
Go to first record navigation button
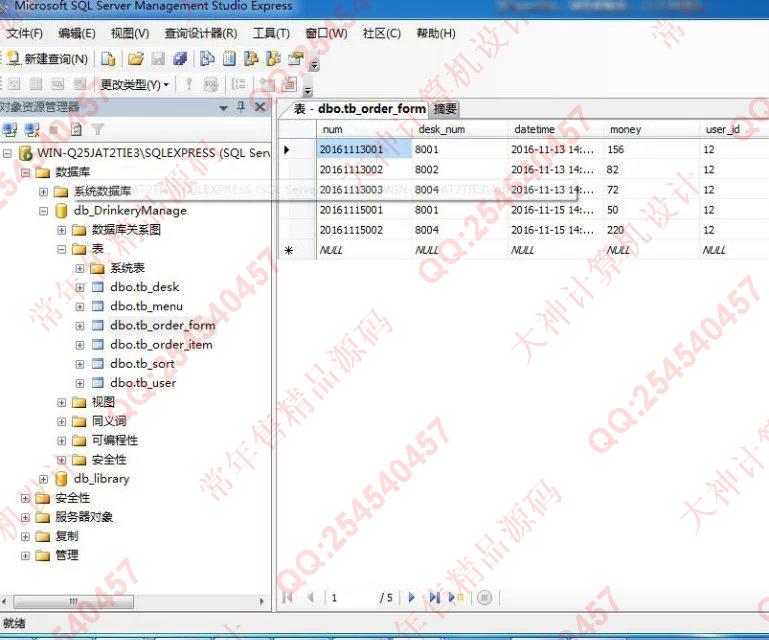click(288, 597)
